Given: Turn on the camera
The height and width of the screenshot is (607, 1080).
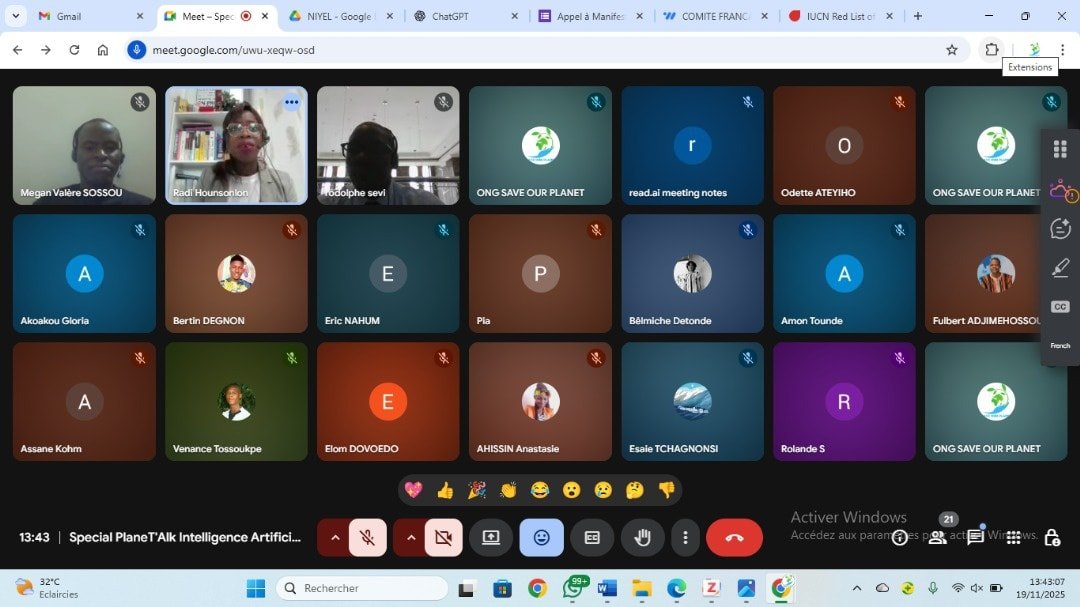Looking at the screenshot, I should pos(443,538).
